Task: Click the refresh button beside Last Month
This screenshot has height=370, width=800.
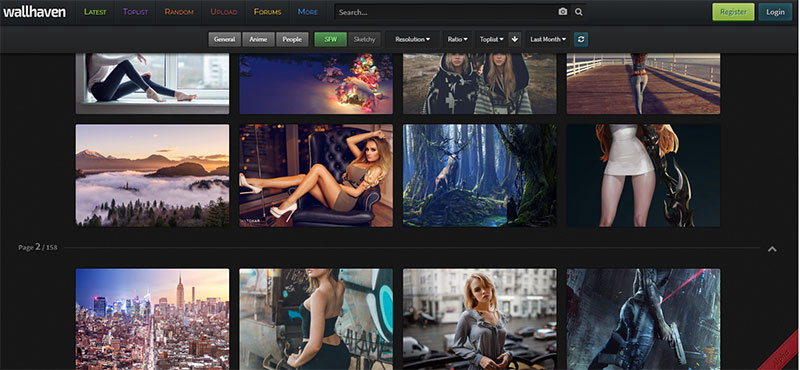Action: [x=581, y=39]
